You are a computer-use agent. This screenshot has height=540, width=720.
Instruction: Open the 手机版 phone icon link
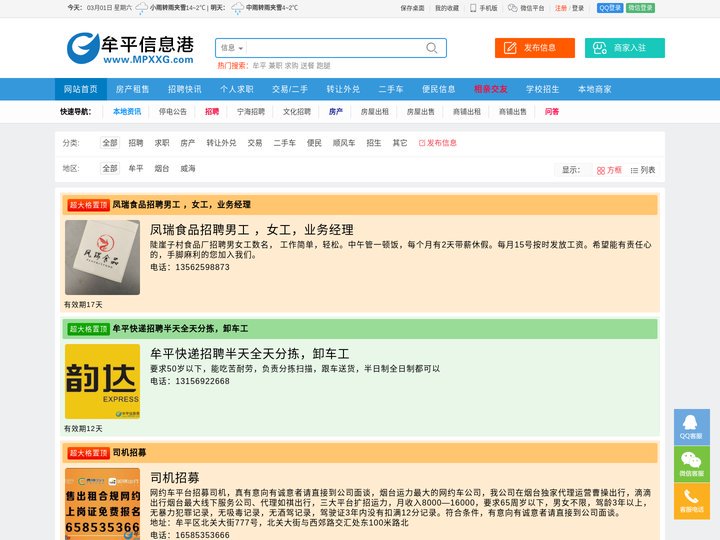(x=484, y=8)
